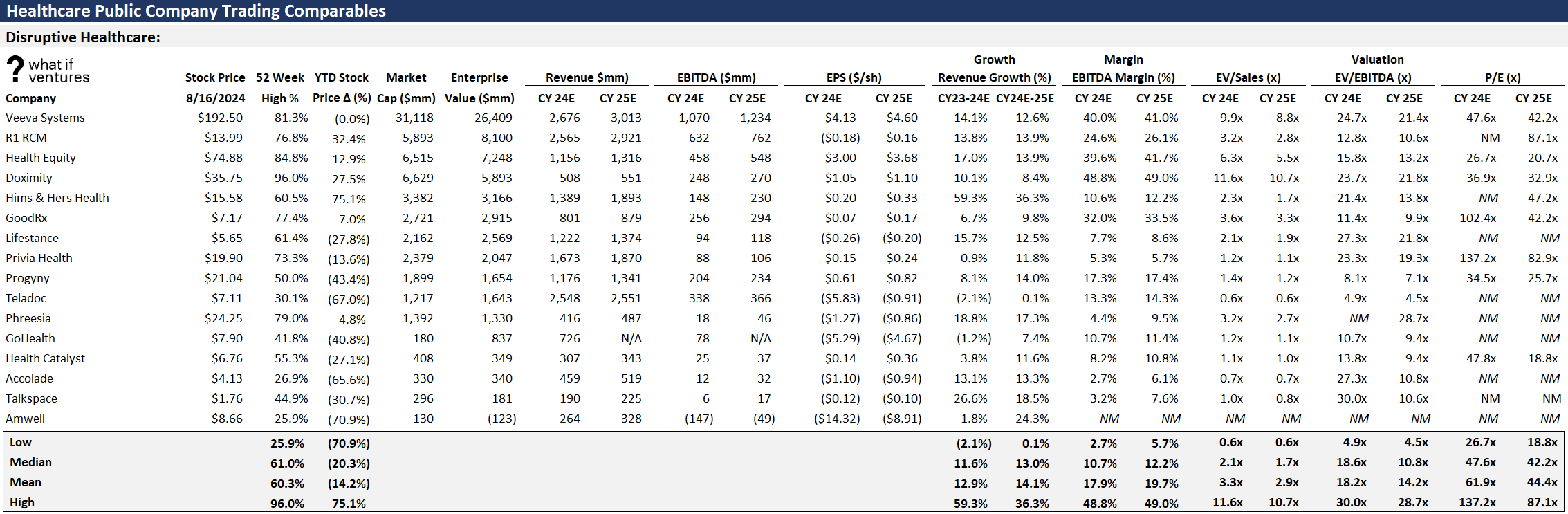Select the Revenue Growth (%) header

995,77
